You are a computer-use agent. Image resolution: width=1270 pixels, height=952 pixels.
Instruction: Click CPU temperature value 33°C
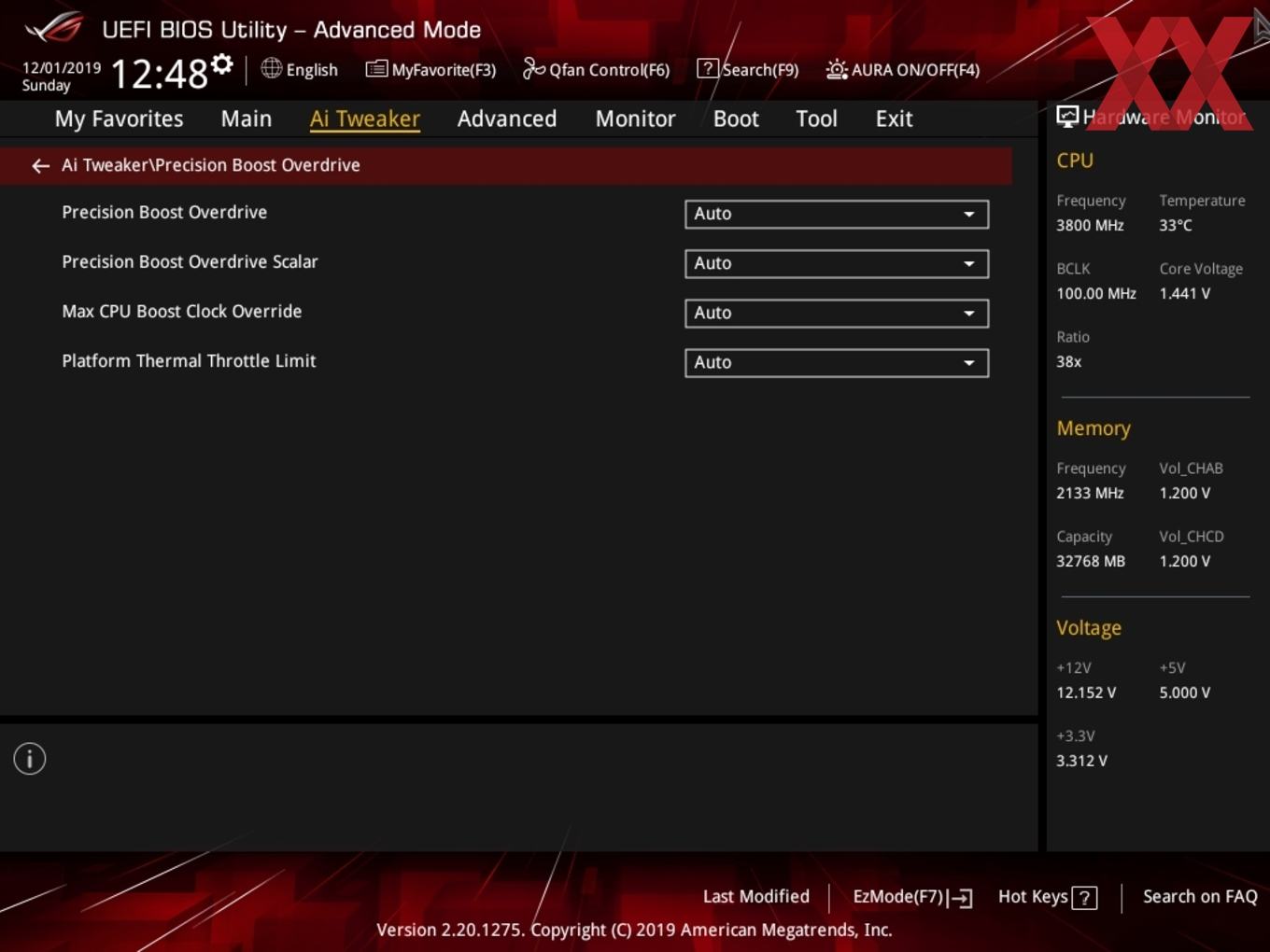[x=1176, y=225]
